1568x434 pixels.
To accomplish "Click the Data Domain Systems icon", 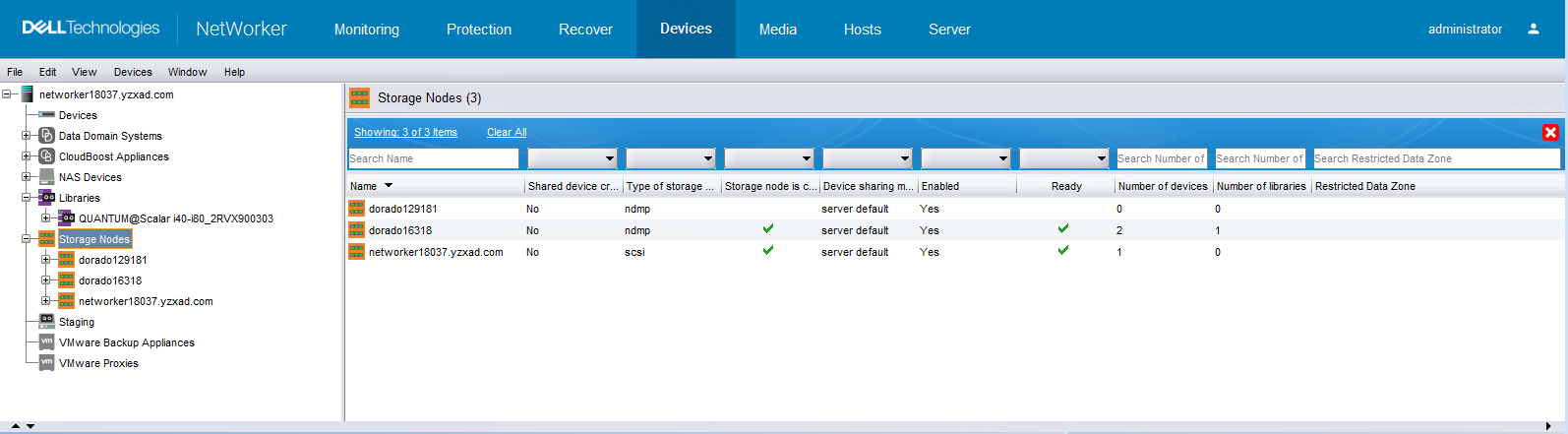I will [x=46, y=136].
